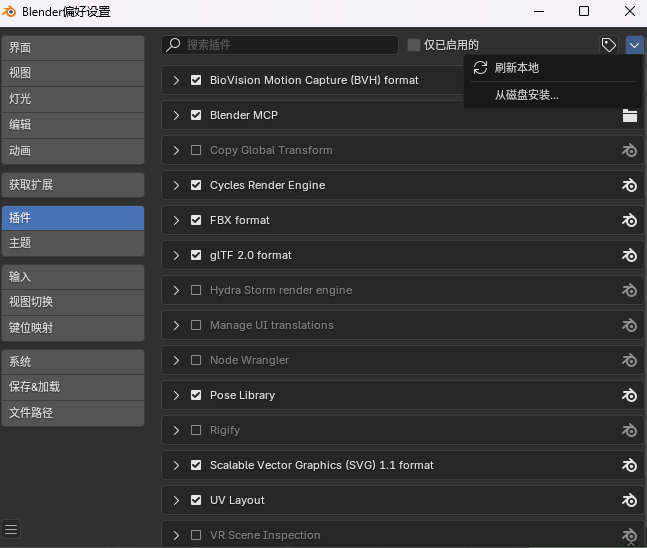This screenshot has height=548, width=647.
Task: Toggle the 仅已启用的 checkbox
Action: point(414,45)
